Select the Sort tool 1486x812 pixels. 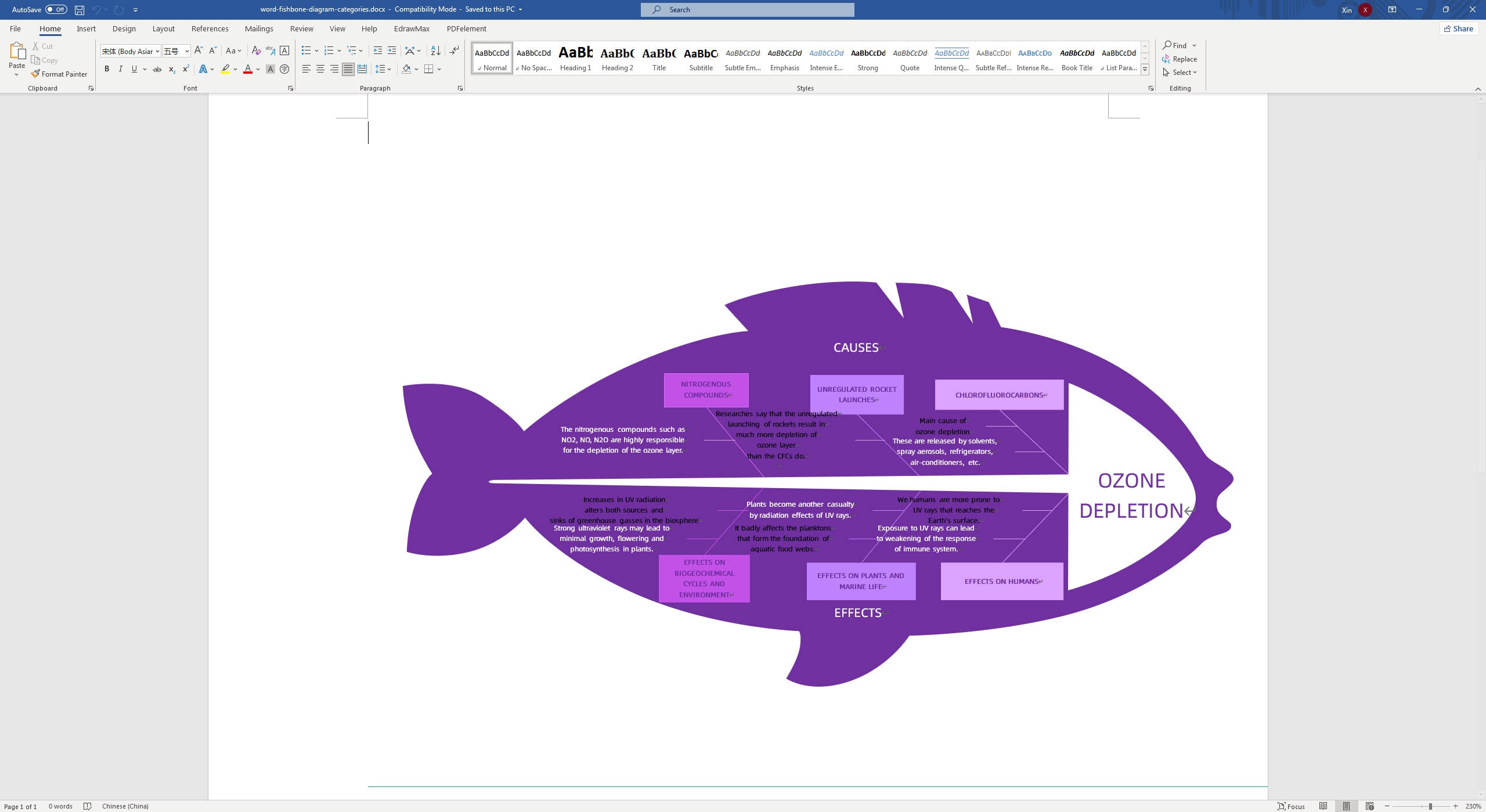coord(435,51)
